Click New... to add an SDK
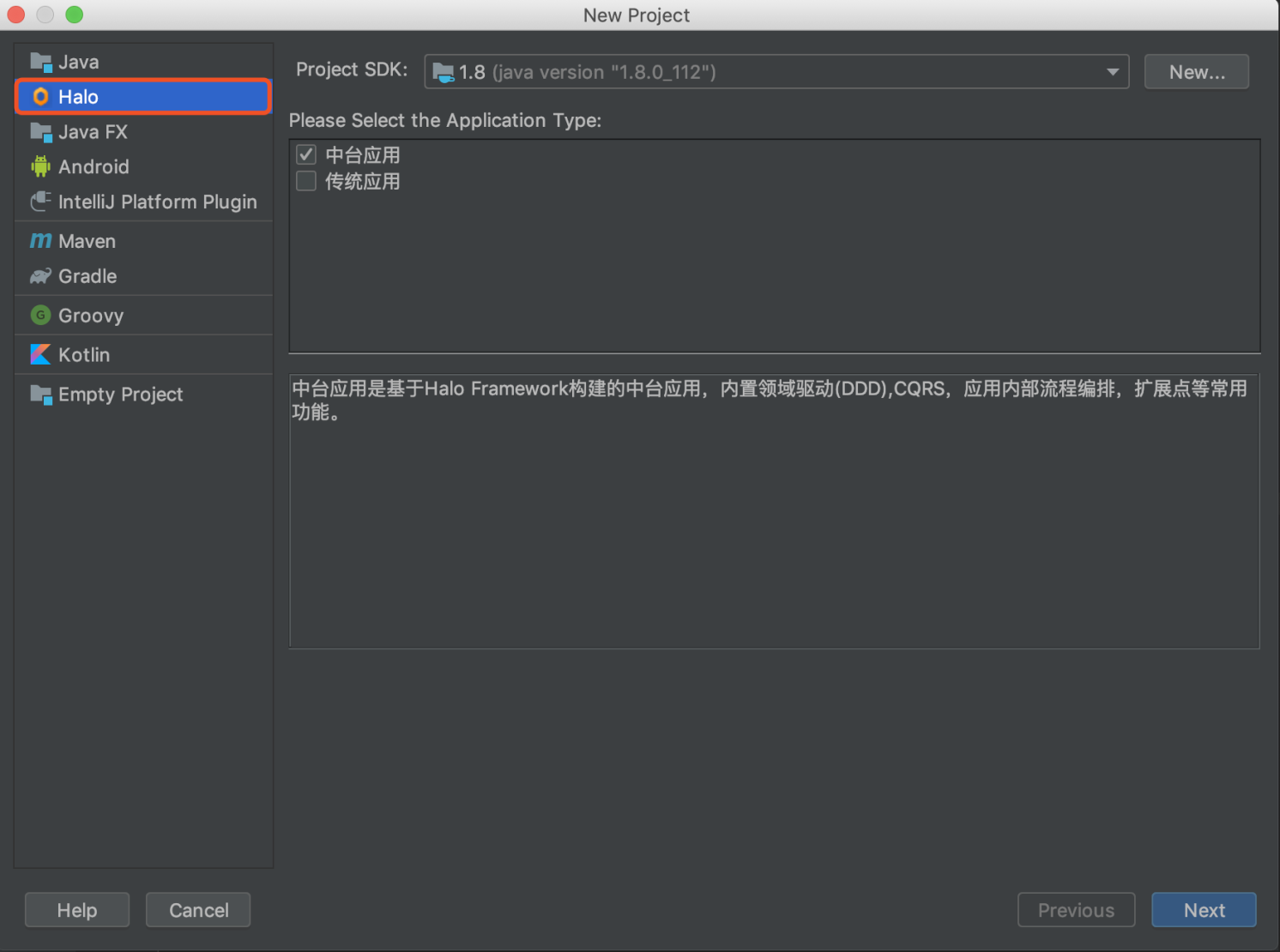 (1196, 72)
